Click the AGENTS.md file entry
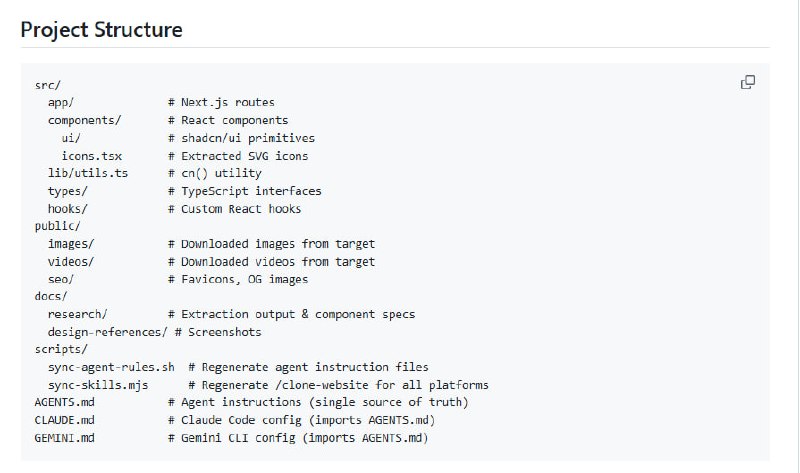800x473 pixels. click(x=64, y=402)
